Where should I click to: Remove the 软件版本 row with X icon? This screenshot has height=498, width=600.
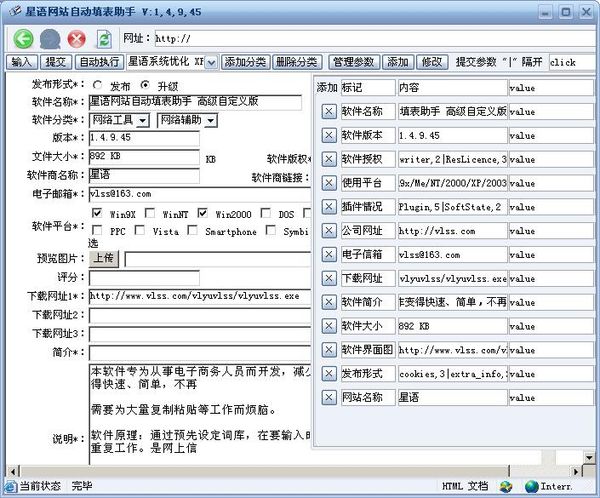329,135
